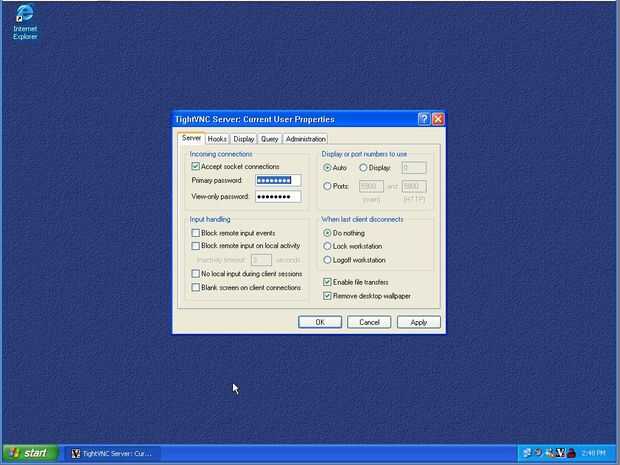Click the dialog's question mark help button
The height and width of the screenshot is (465, 620).
point(424,119)
